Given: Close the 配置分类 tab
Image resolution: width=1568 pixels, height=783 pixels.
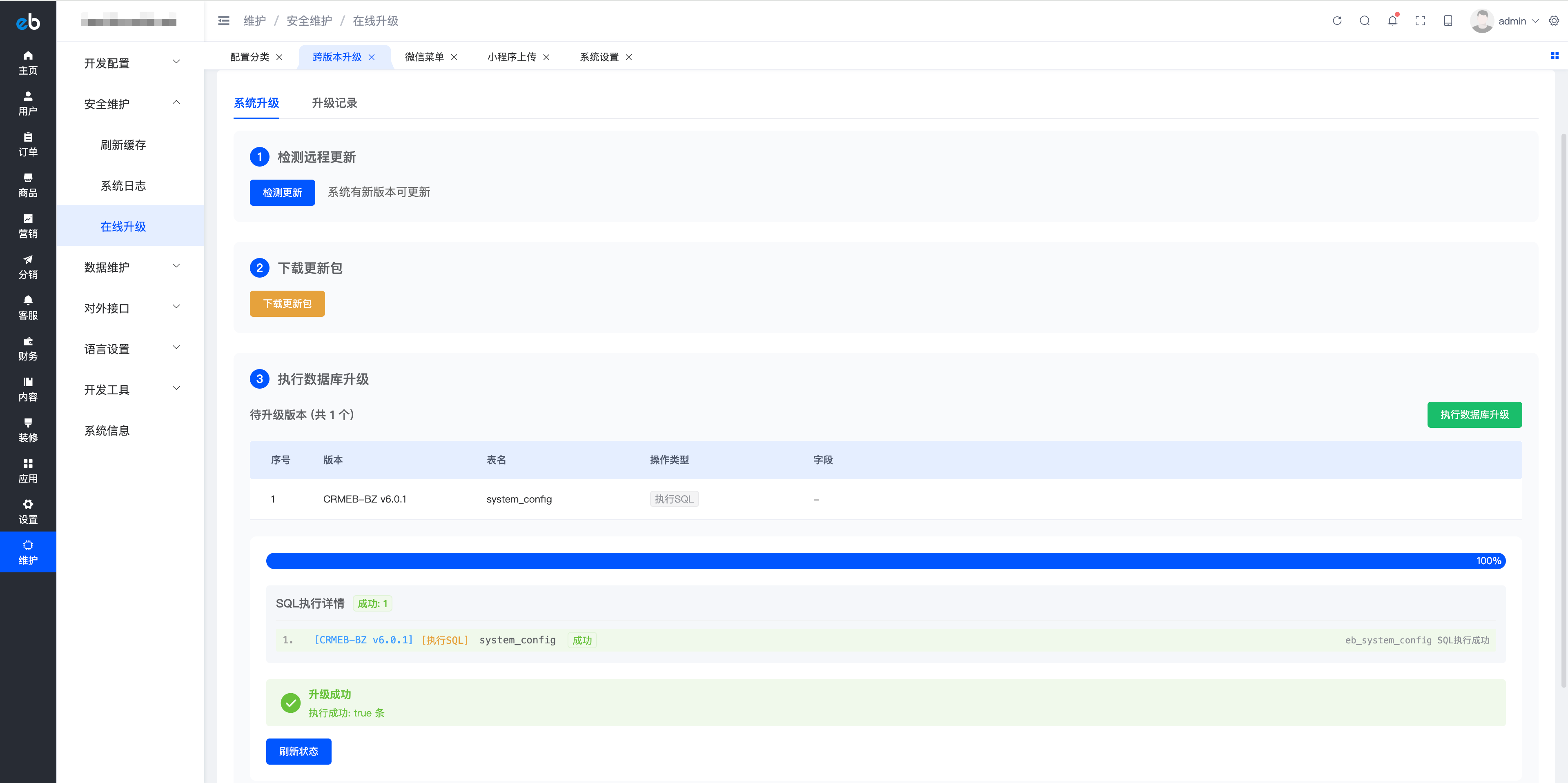Looking at the screenshot, I should (x=279, y=57).
